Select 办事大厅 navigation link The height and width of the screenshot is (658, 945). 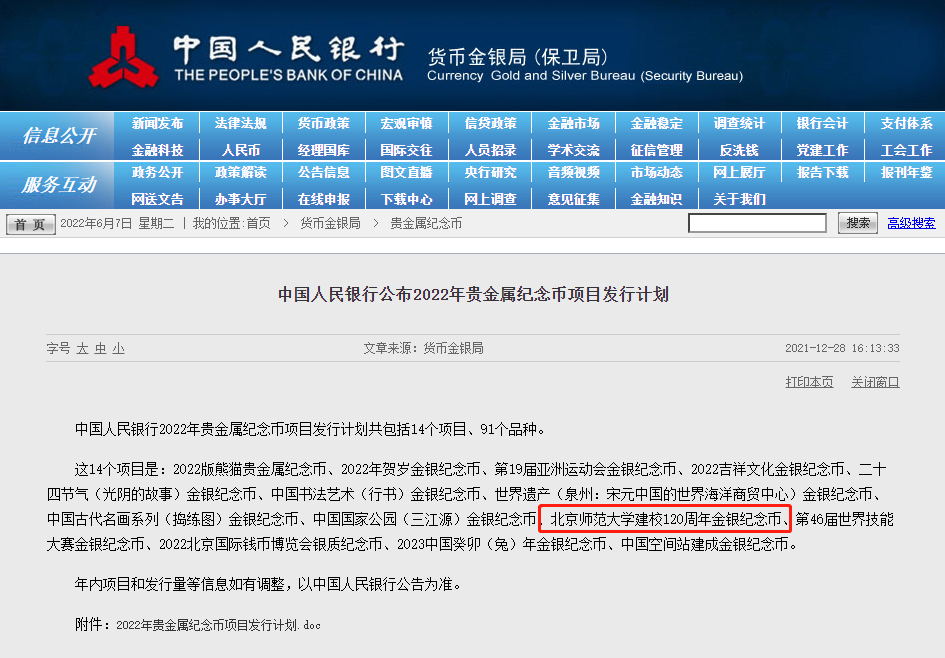(x=240, y=199)
